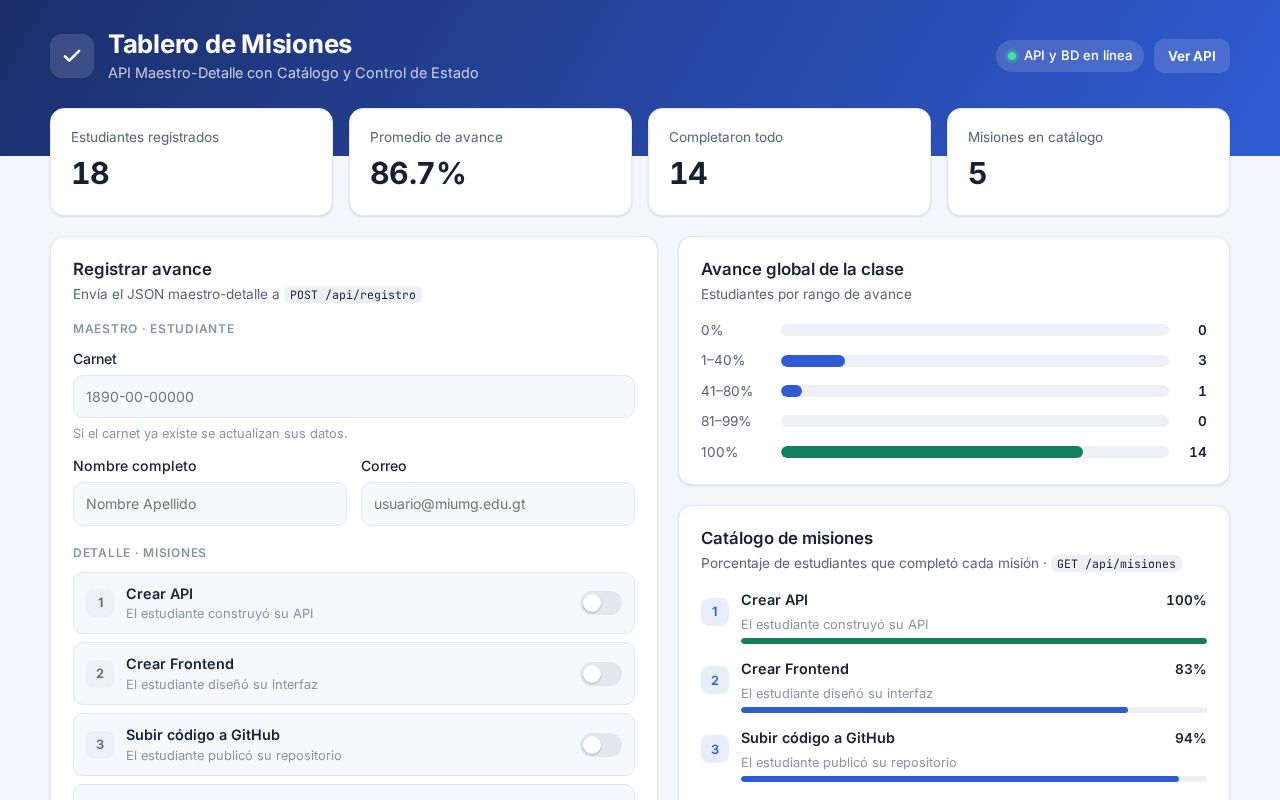The width and height of the screenshot is (1280, 800).
Task: Click the Registrar avance heading
Action: [142, 269]
